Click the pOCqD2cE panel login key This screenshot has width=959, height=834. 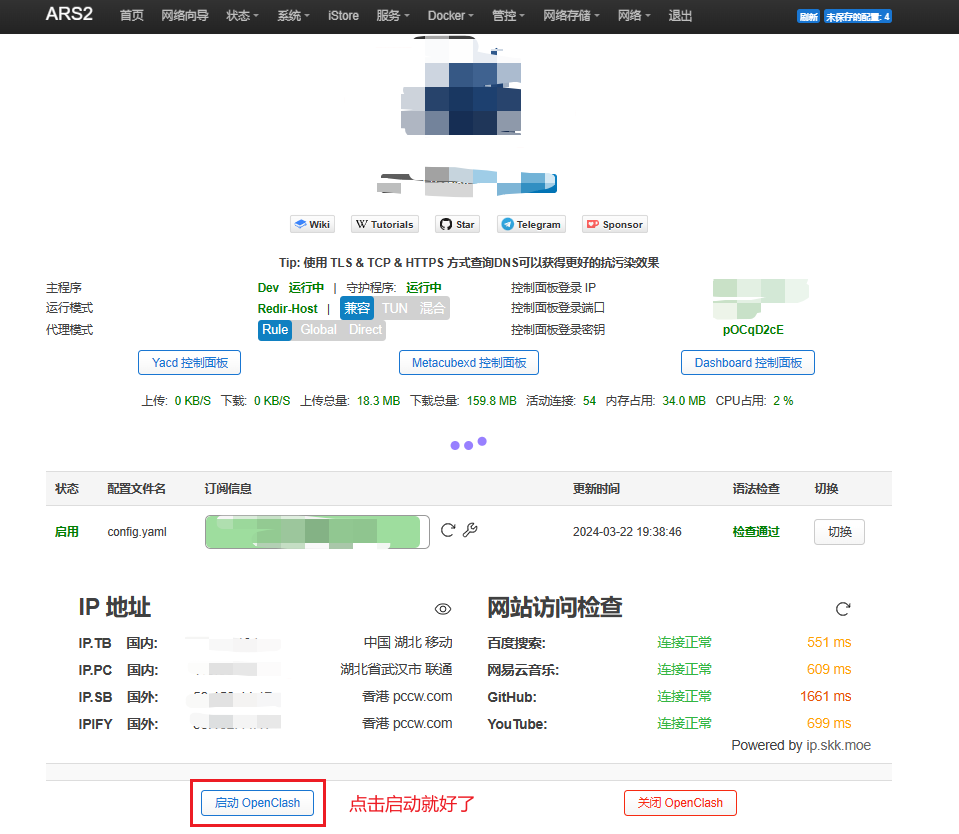pos(753,330)
